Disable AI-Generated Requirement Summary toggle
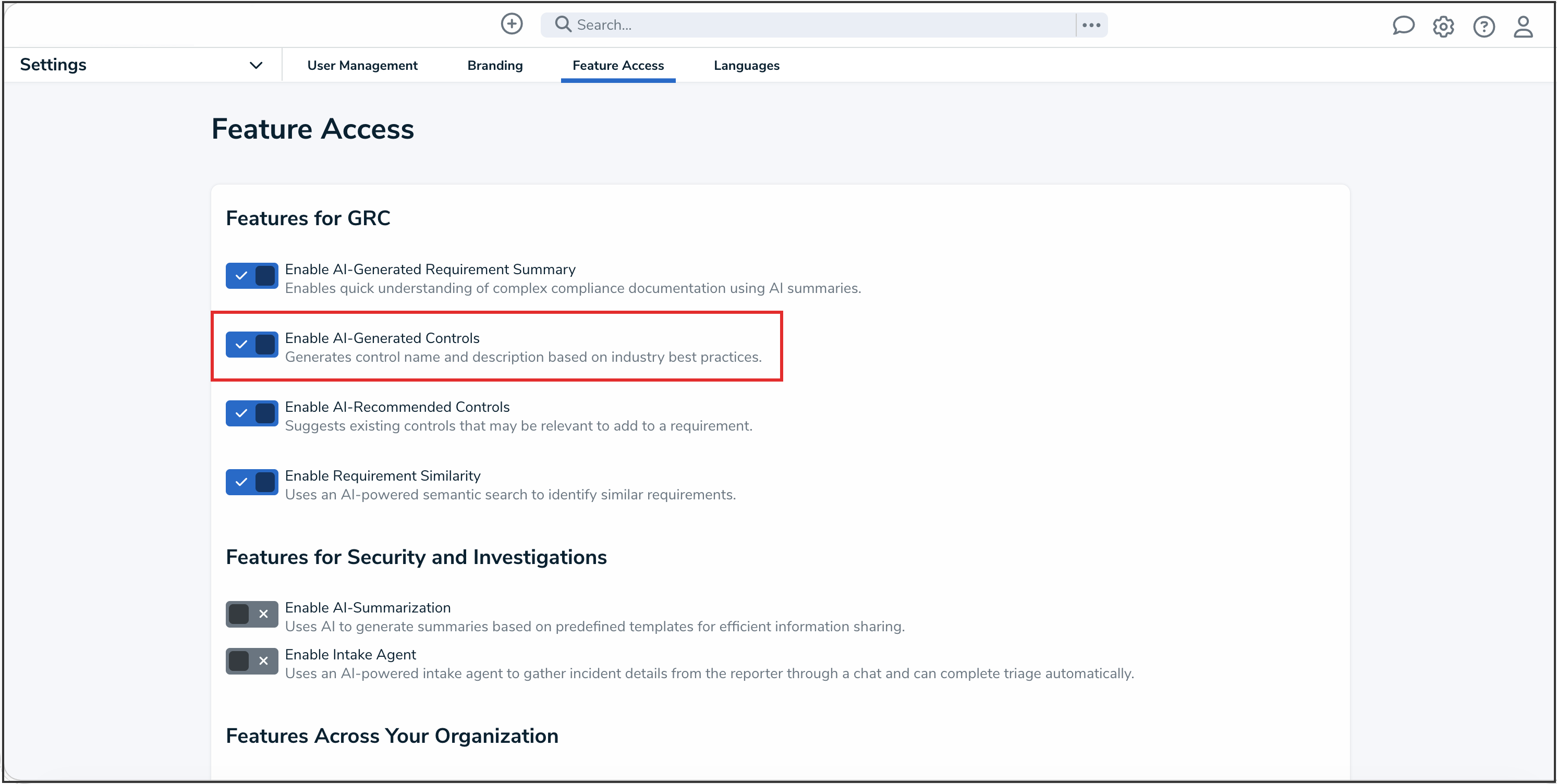Viewport: 1557px width, 784px height. (x=251, y=276)
